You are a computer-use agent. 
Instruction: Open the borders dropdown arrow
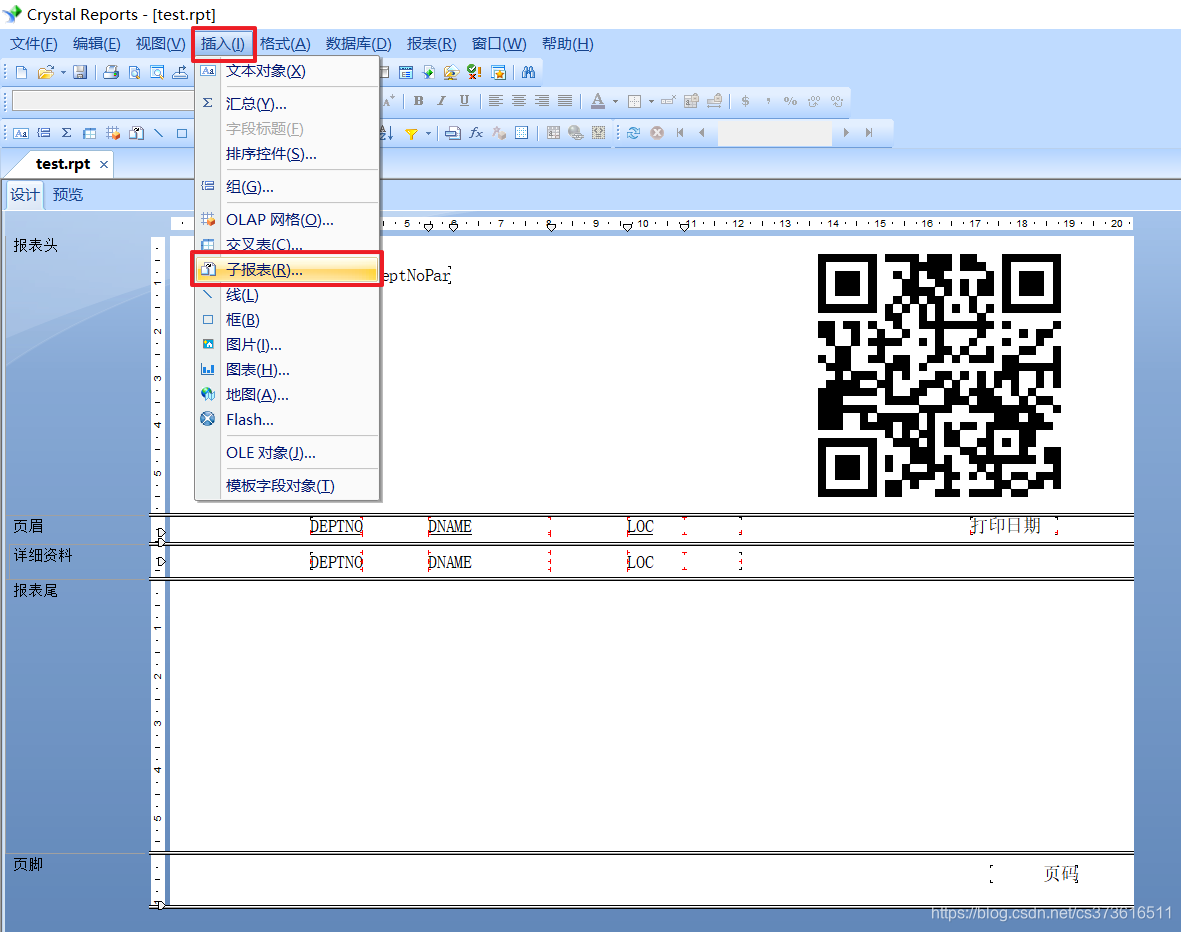[652, 101]
